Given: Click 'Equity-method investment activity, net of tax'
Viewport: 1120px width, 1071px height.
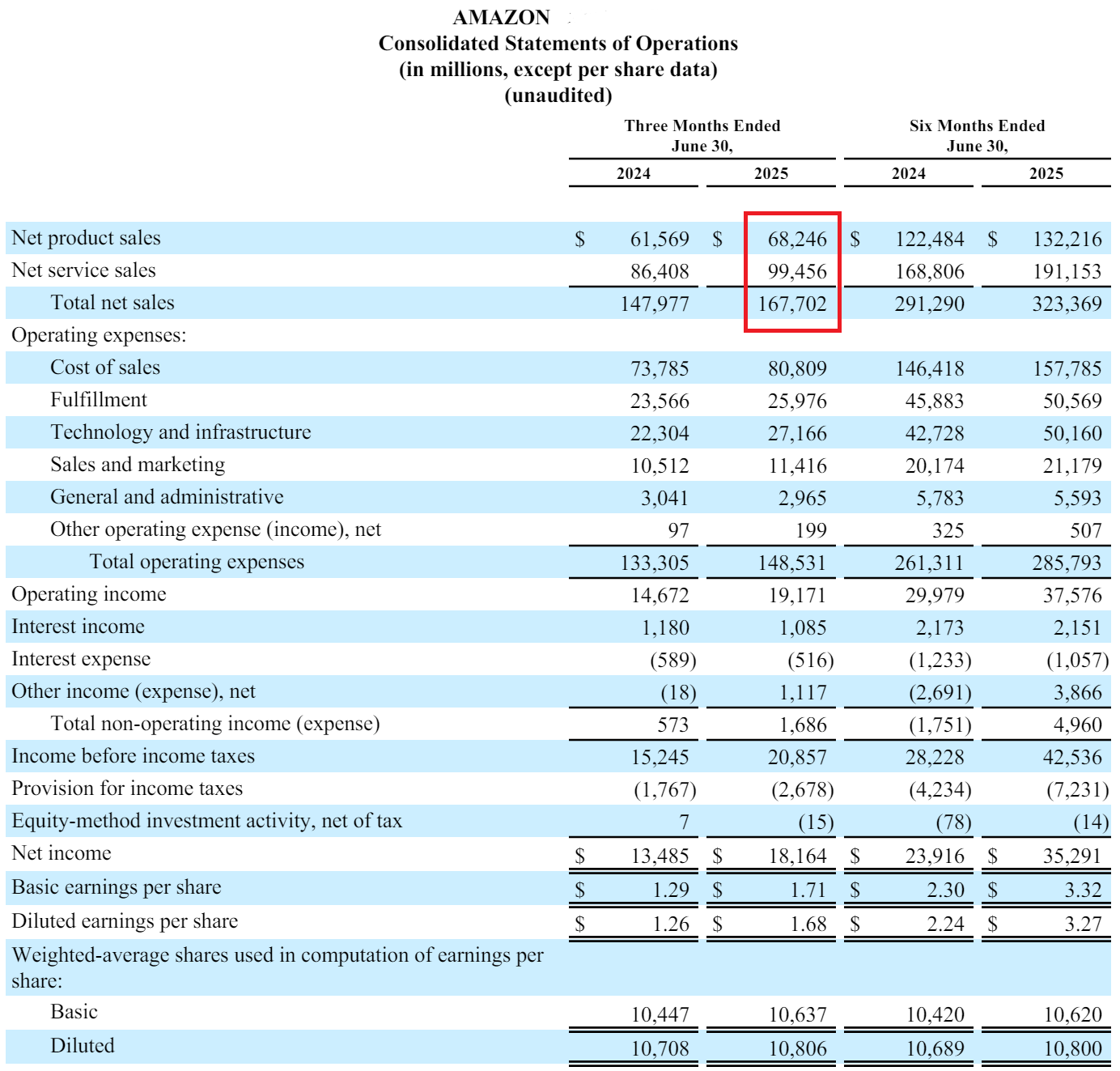Looking at the screenshot, I should click(206, 821).
